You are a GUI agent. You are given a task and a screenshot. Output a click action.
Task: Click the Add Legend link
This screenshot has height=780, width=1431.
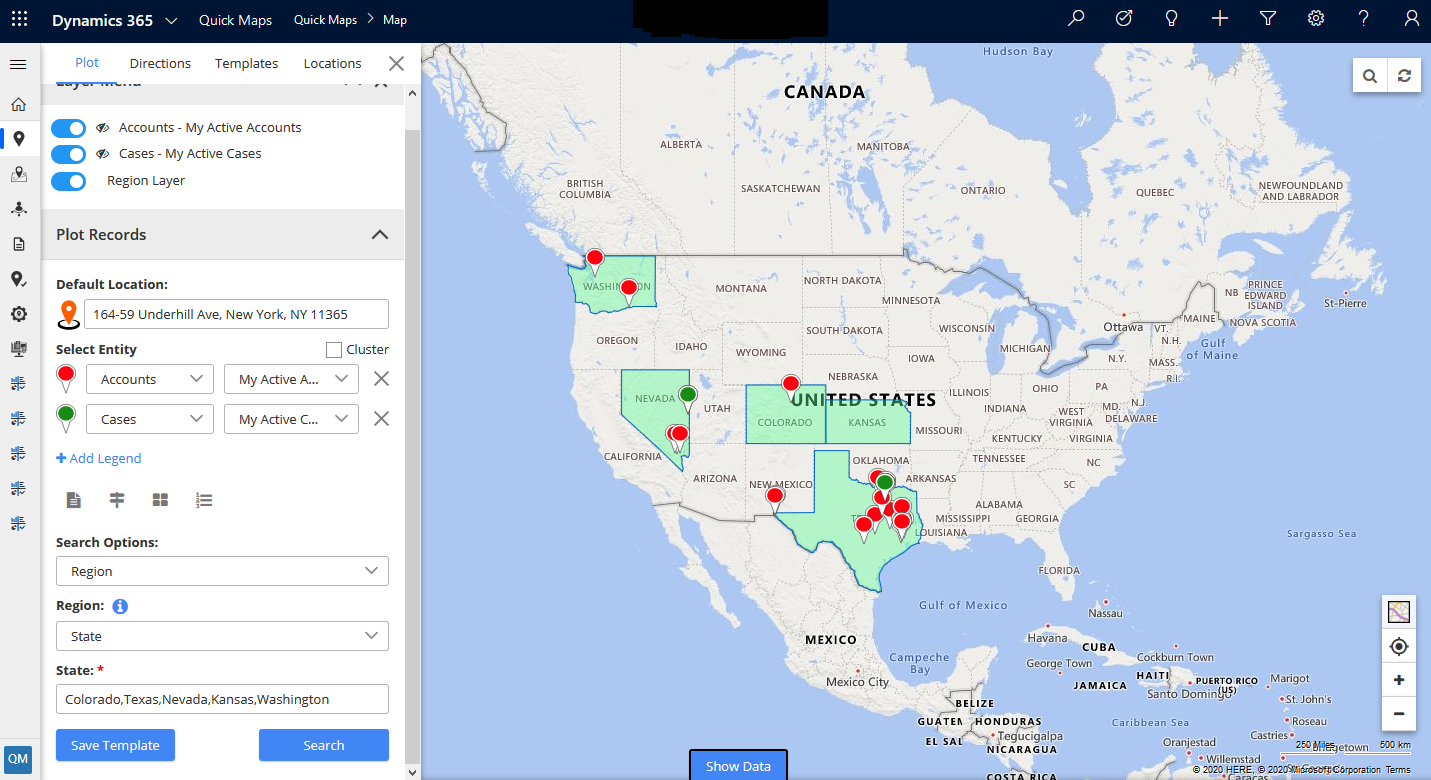(x=98, y=458)
